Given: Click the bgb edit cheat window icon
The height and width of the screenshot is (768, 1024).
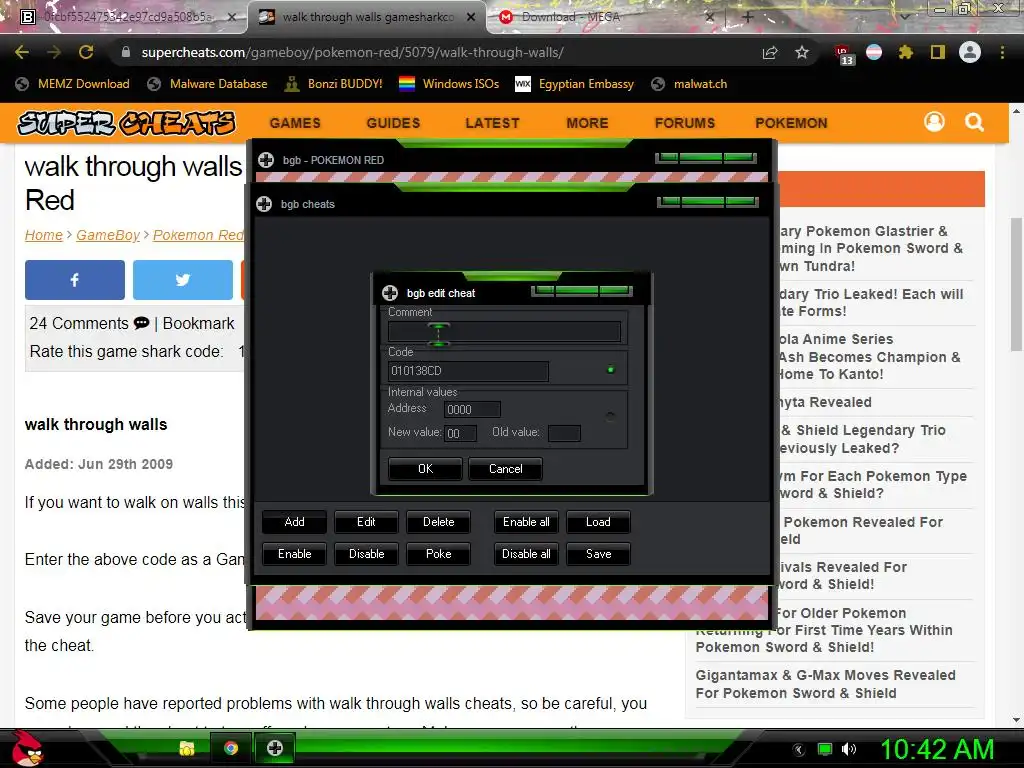Looking at the screenshot, I should [x=390, y=293].
